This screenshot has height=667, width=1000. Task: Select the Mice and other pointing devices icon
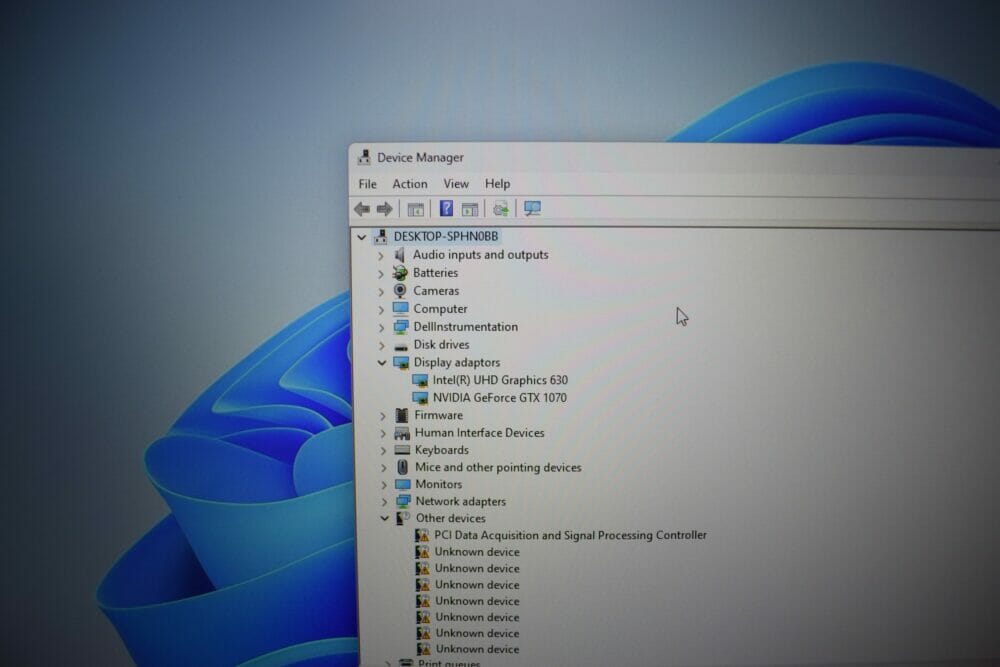coord(402,467)
